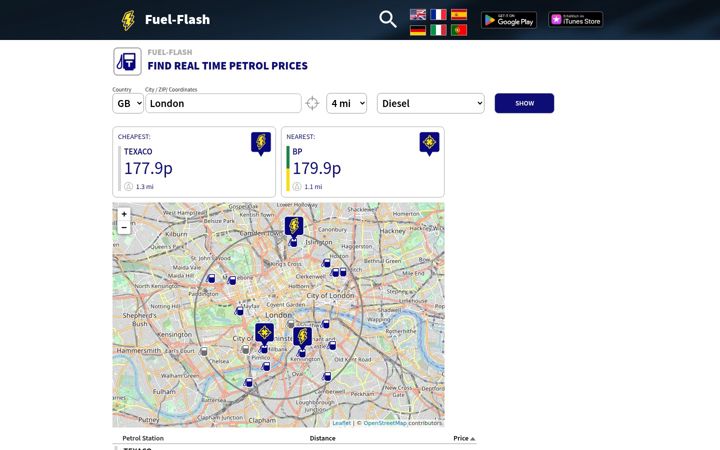Use the crosshair locate-me icon
720x450 pixels.
tap(312, 103)
